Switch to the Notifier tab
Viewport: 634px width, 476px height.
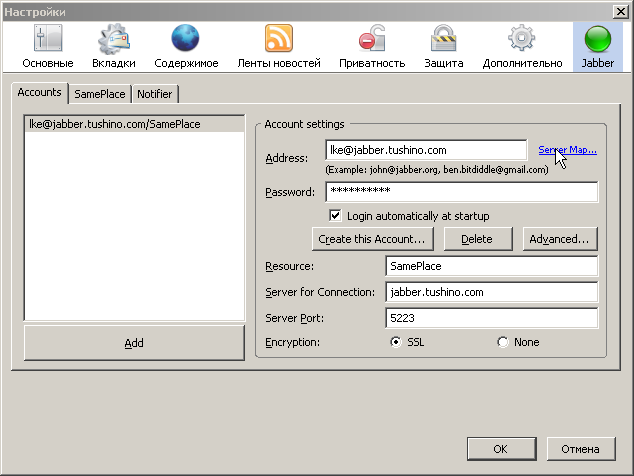(x=154, y=94)
